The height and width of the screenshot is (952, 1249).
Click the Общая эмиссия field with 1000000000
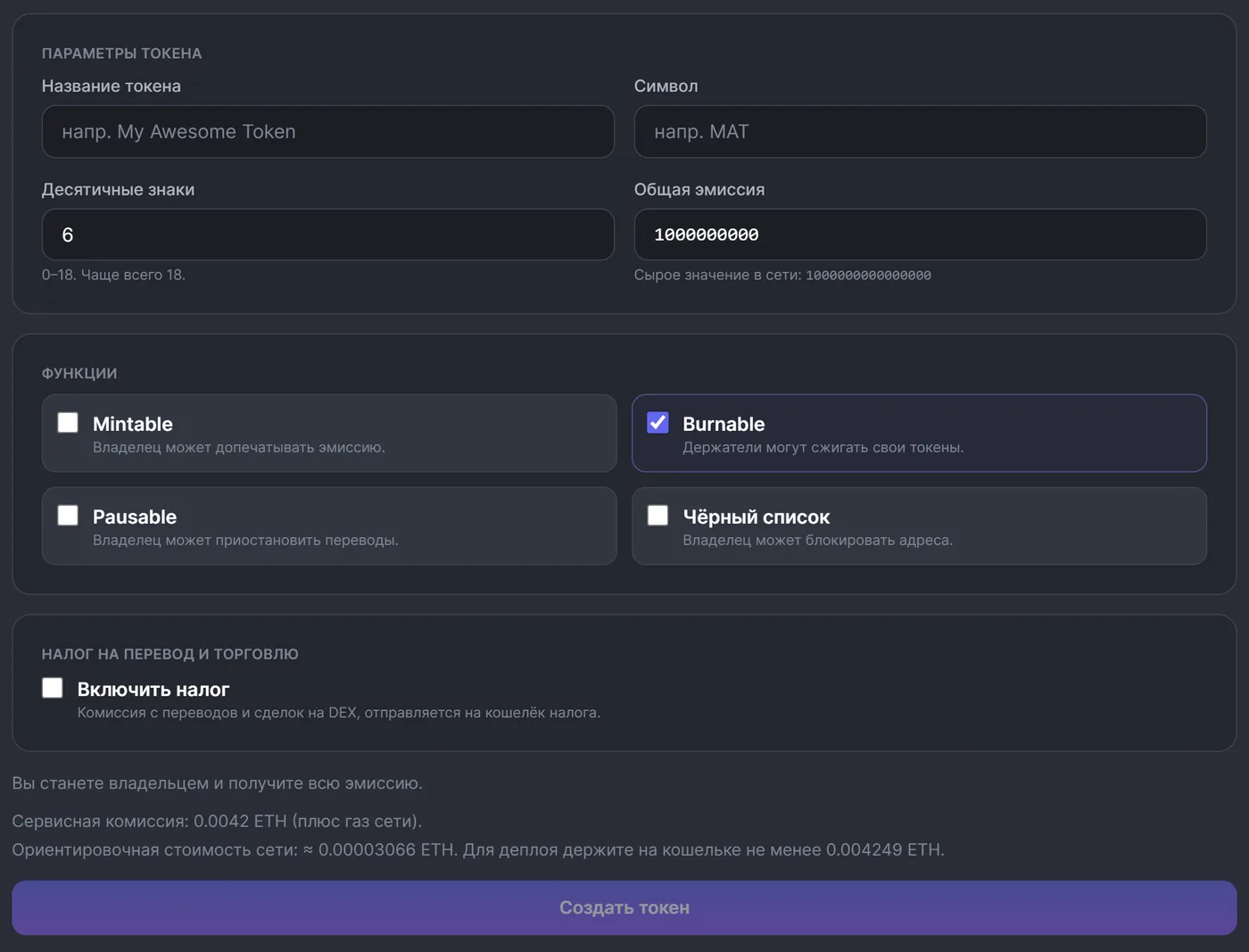[x=920, y=235]
